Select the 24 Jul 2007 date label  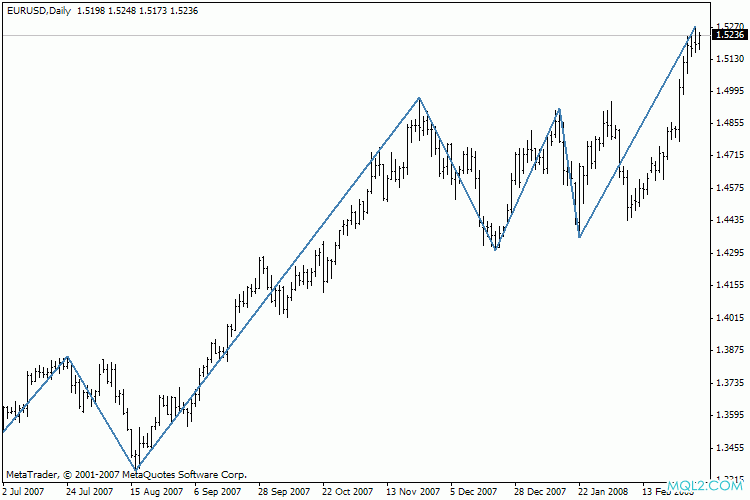(x=90, y=492)
